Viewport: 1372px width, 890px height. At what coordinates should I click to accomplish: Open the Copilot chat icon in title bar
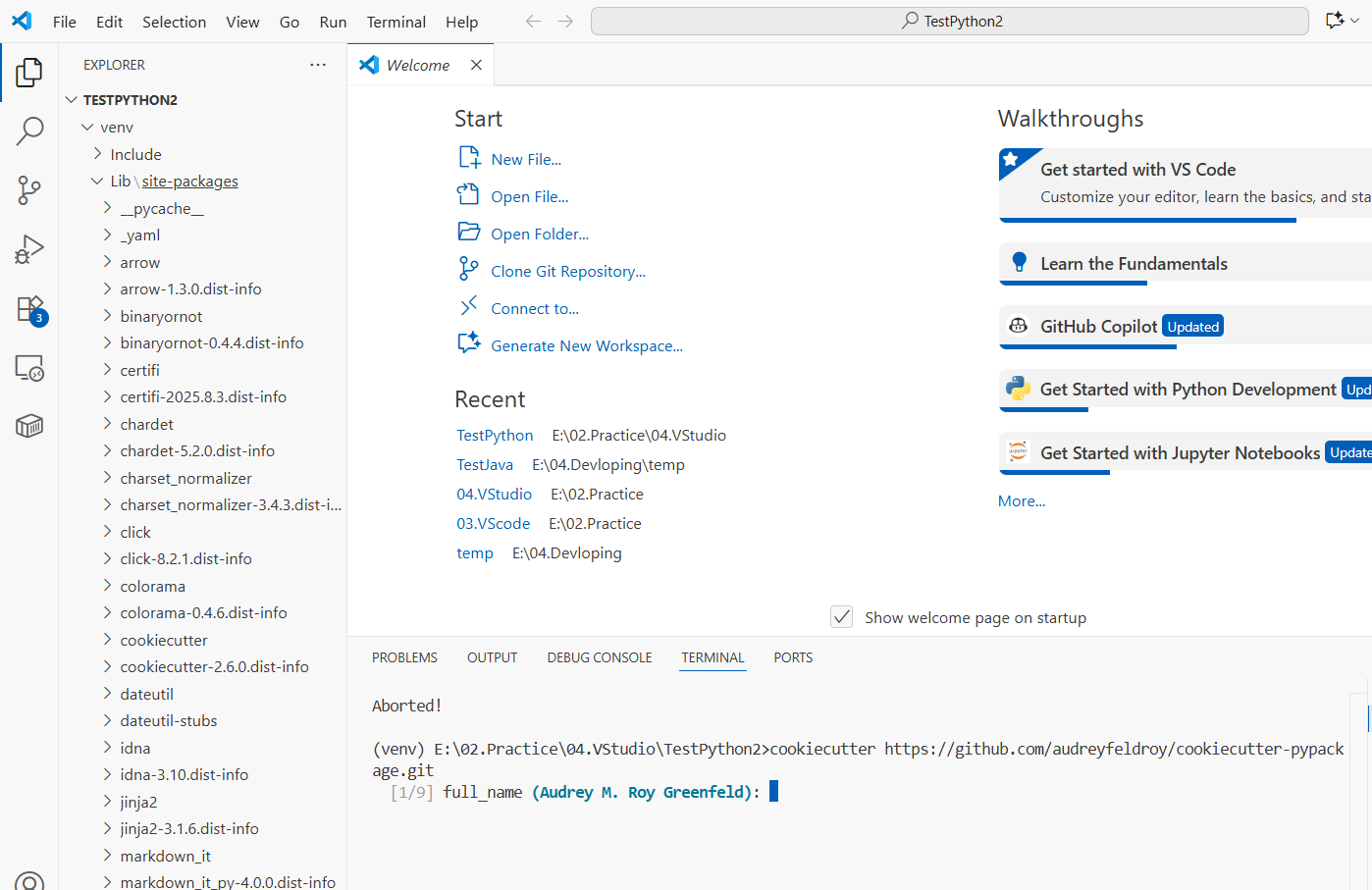pyautogui.click(x=1334, y=21)
